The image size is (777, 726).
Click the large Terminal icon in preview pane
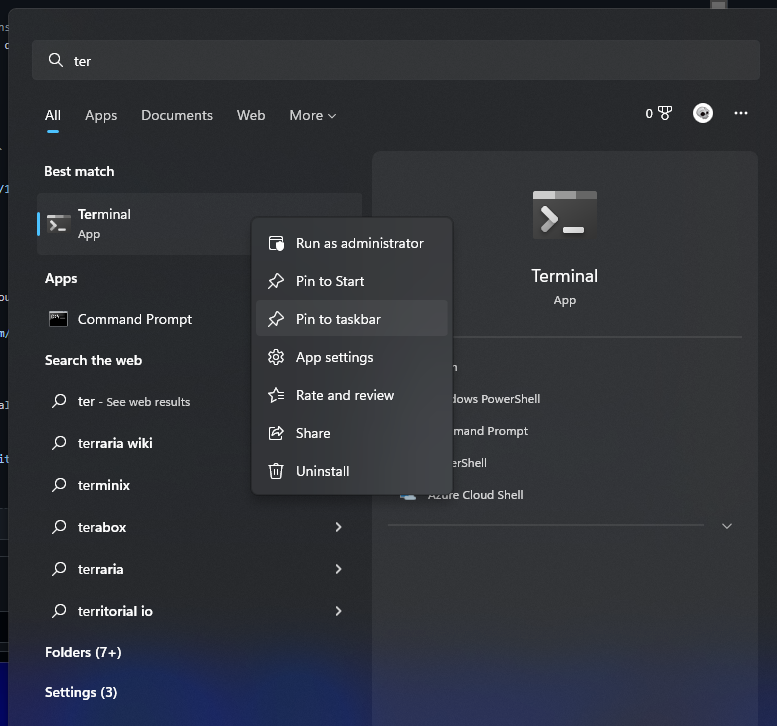pos(564,215)
